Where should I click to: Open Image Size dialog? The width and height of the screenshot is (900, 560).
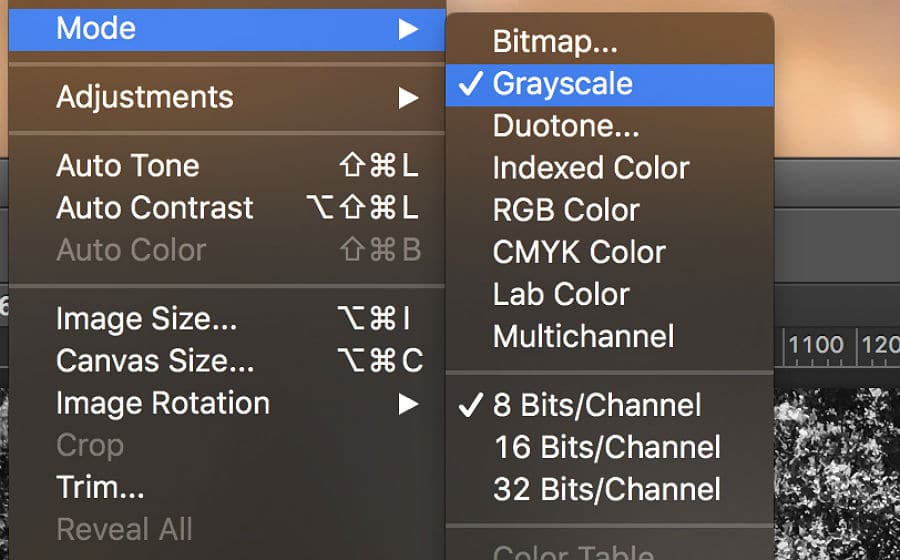146,320
